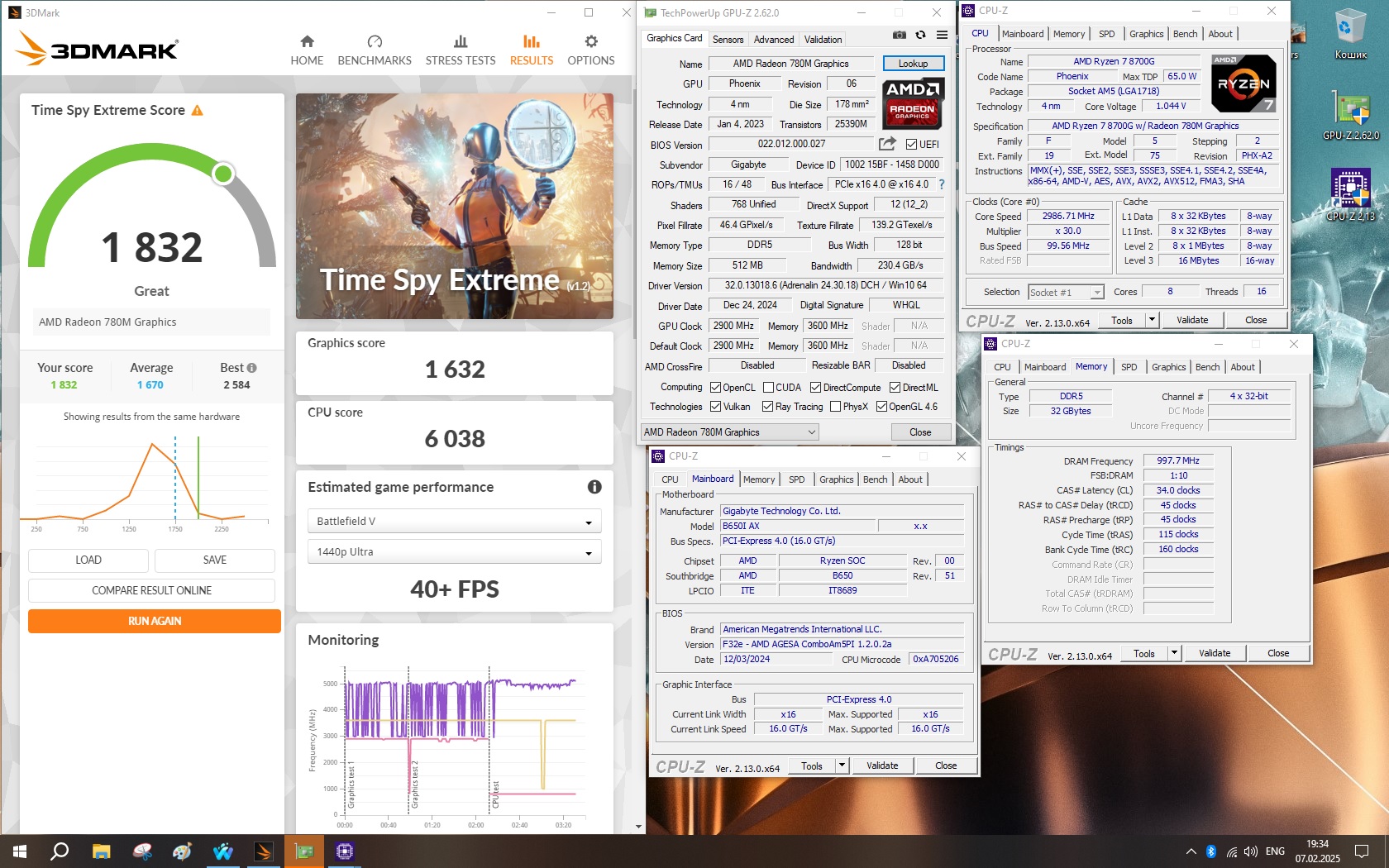Click the Bus Interface question mark
Image resolution: width=1389 pixels, height=868 pixels.
(x=941, y=184)
